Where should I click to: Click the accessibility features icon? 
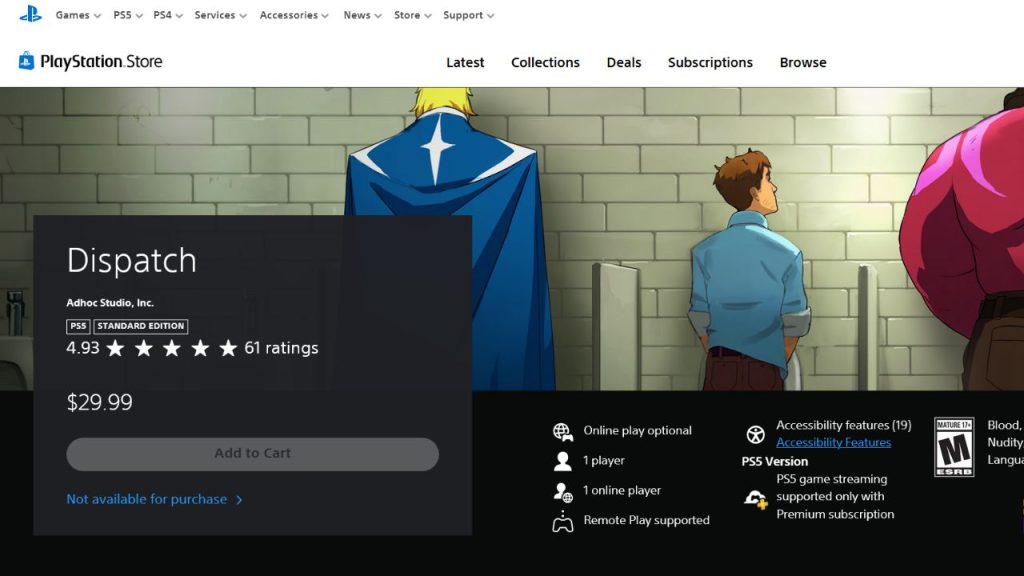pos(755,435)
